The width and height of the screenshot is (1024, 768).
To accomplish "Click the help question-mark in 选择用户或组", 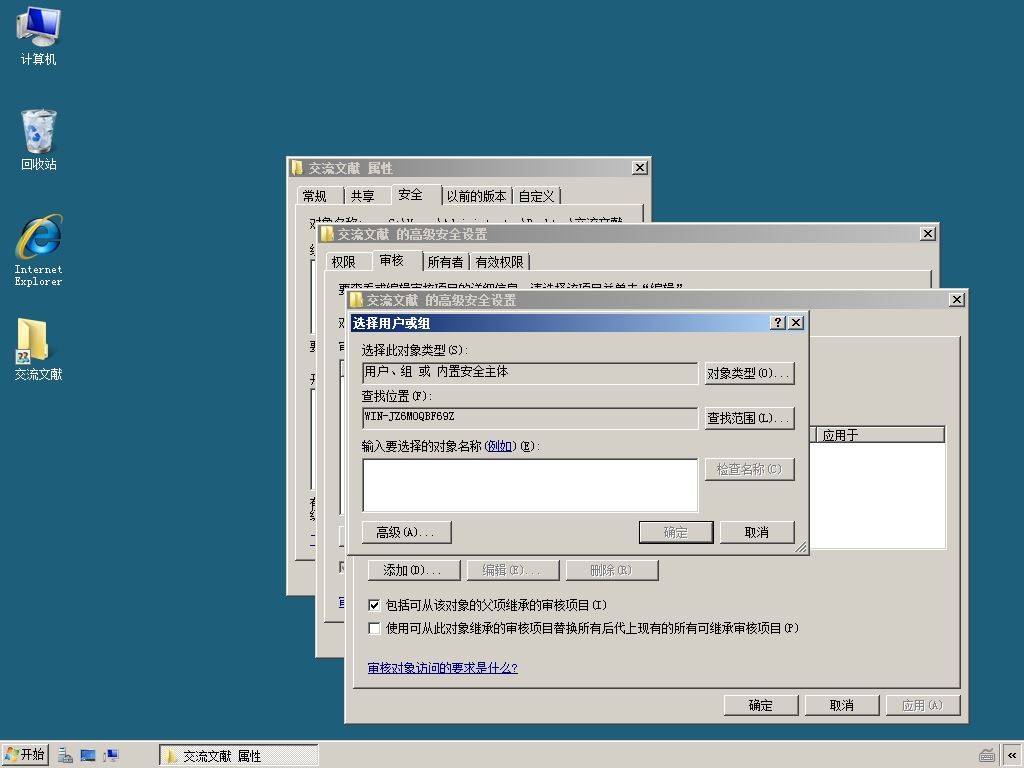I will pyautogui.click(x=777, y=323).
